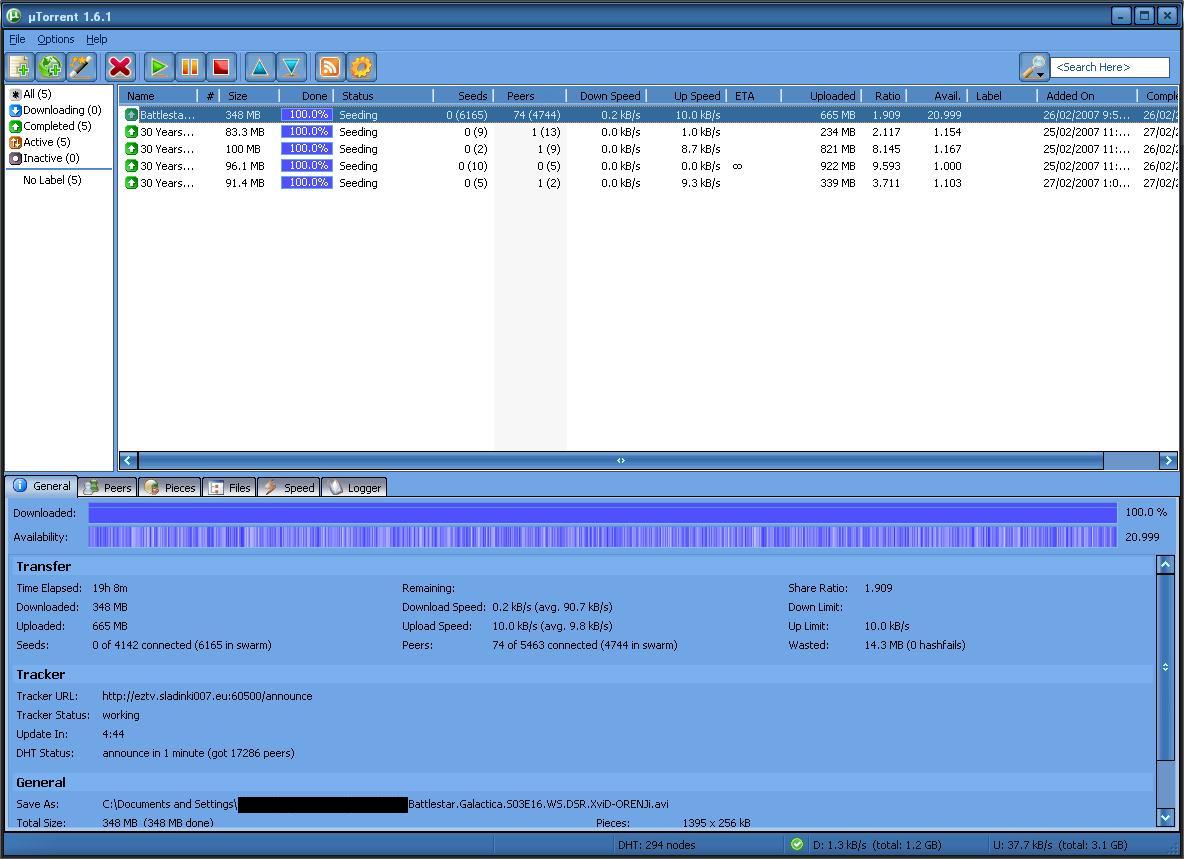Switch to the Files tab

(x=230, y=488)
